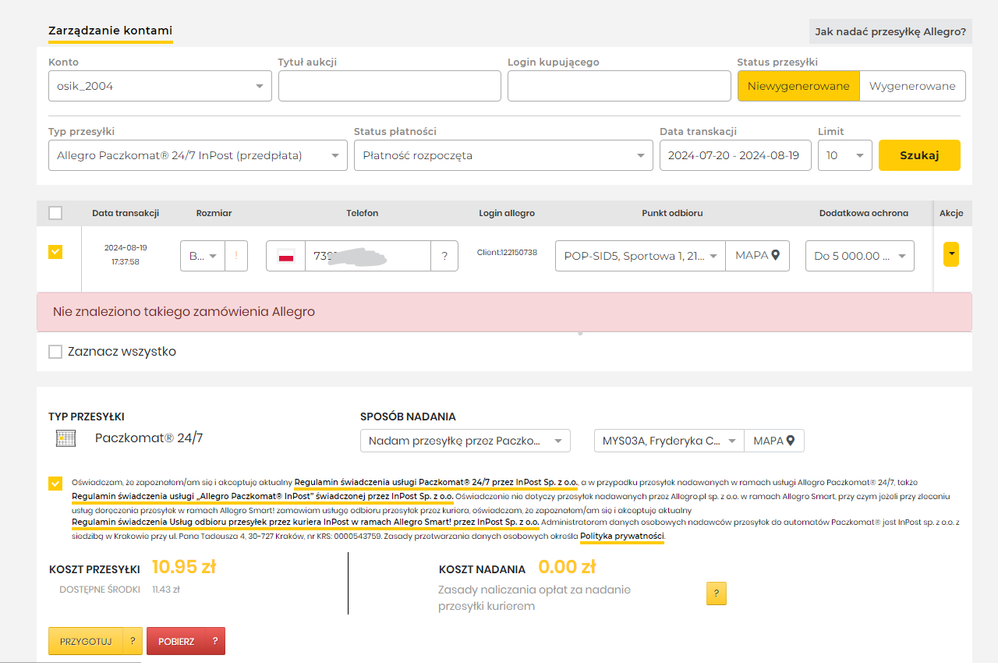Select the Zarządzanie kontami tab
The height and width of the screenshot is (663, 998).
pyautogui.click(x=110, y=31)
